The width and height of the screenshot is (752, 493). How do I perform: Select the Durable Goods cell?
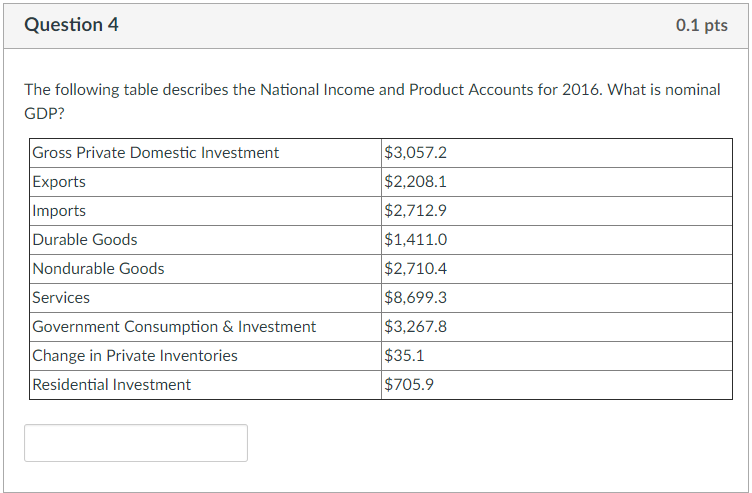click(x=205, y=240)
